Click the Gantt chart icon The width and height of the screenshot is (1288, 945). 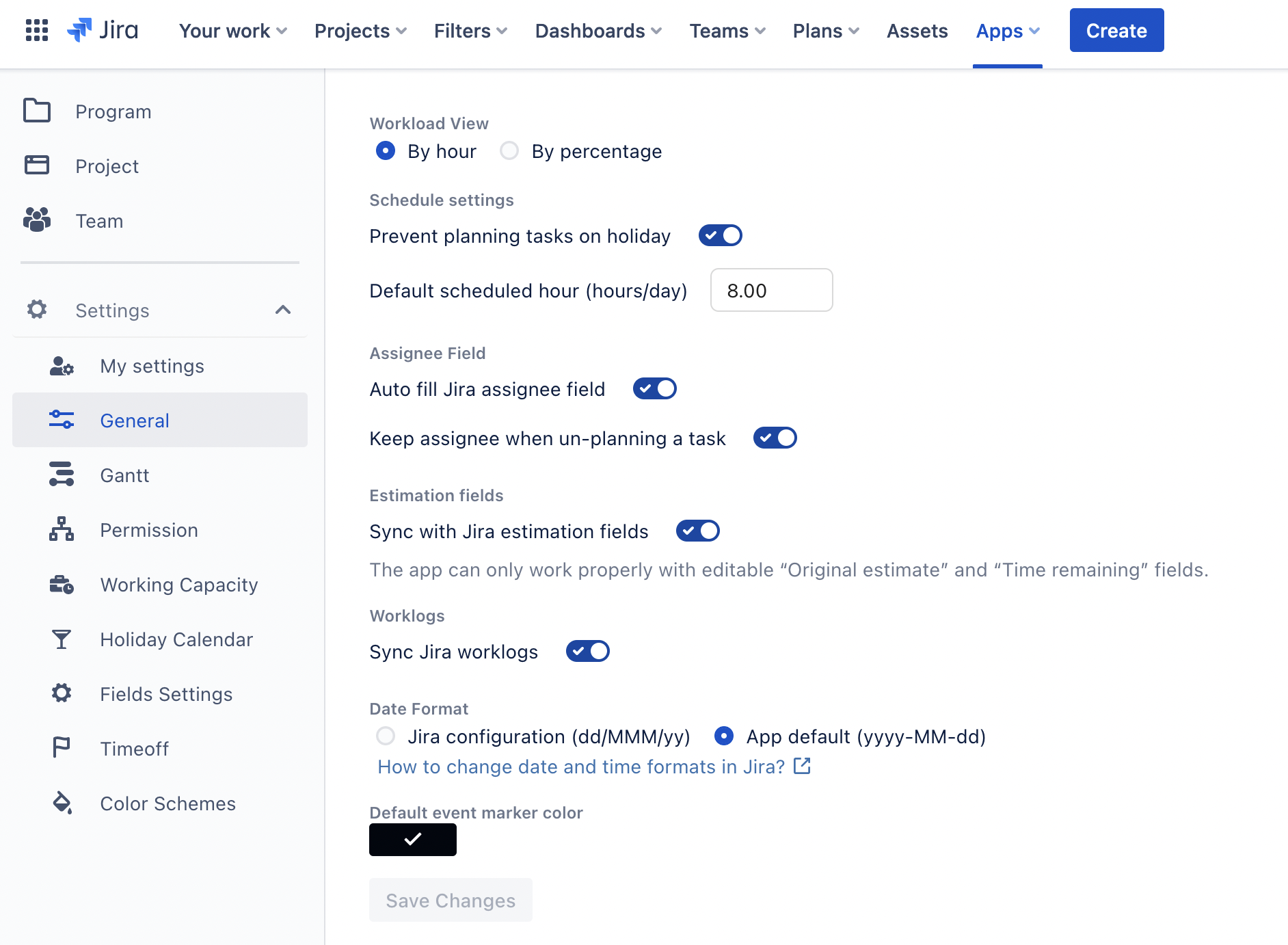coord(62,475)
